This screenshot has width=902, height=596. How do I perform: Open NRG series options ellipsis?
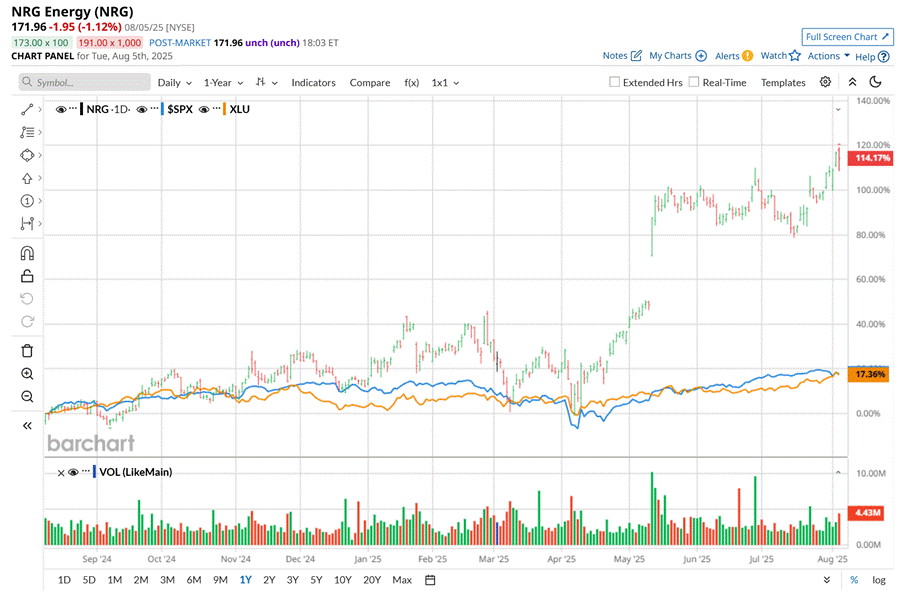click(72, 109)
